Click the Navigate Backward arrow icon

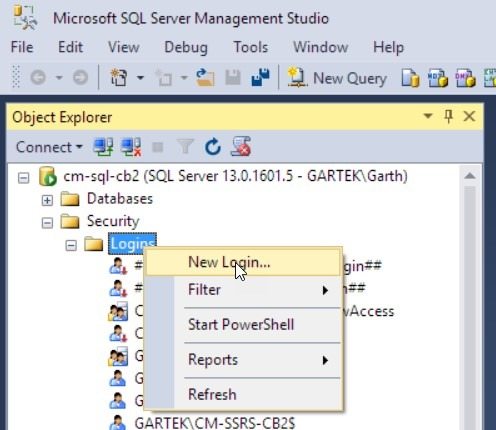pyautogui.click(x=38, y=78)
